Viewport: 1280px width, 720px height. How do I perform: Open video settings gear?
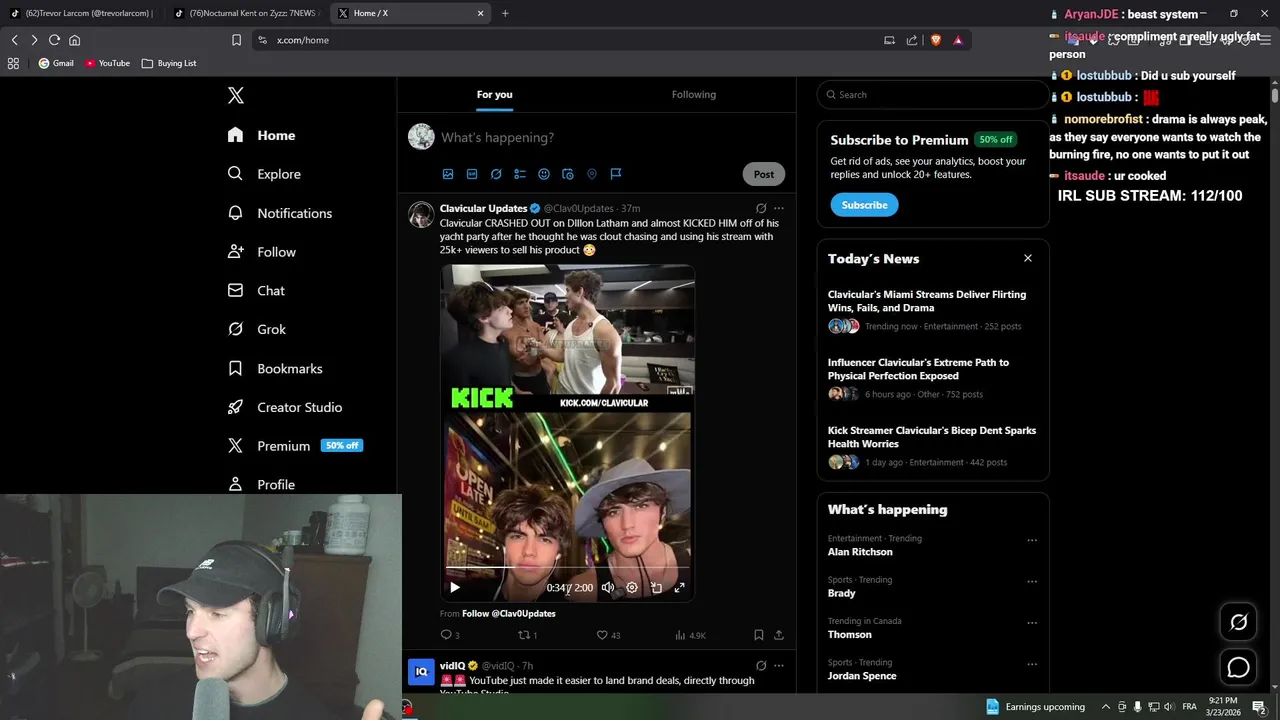pyautogui.click(x=632, y=588)
